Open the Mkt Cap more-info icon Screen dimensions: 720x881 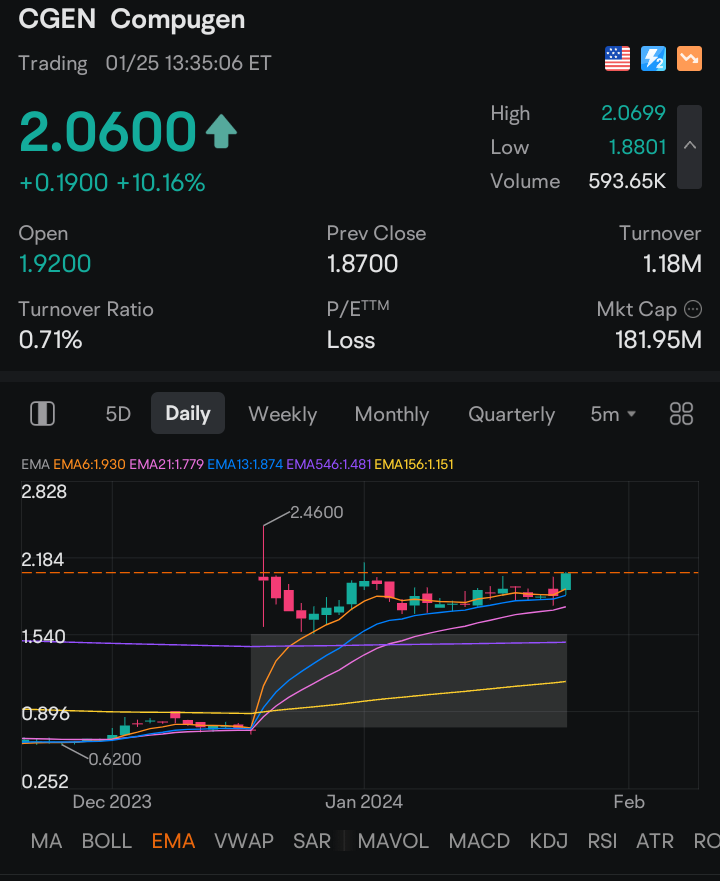coord(693,309)
